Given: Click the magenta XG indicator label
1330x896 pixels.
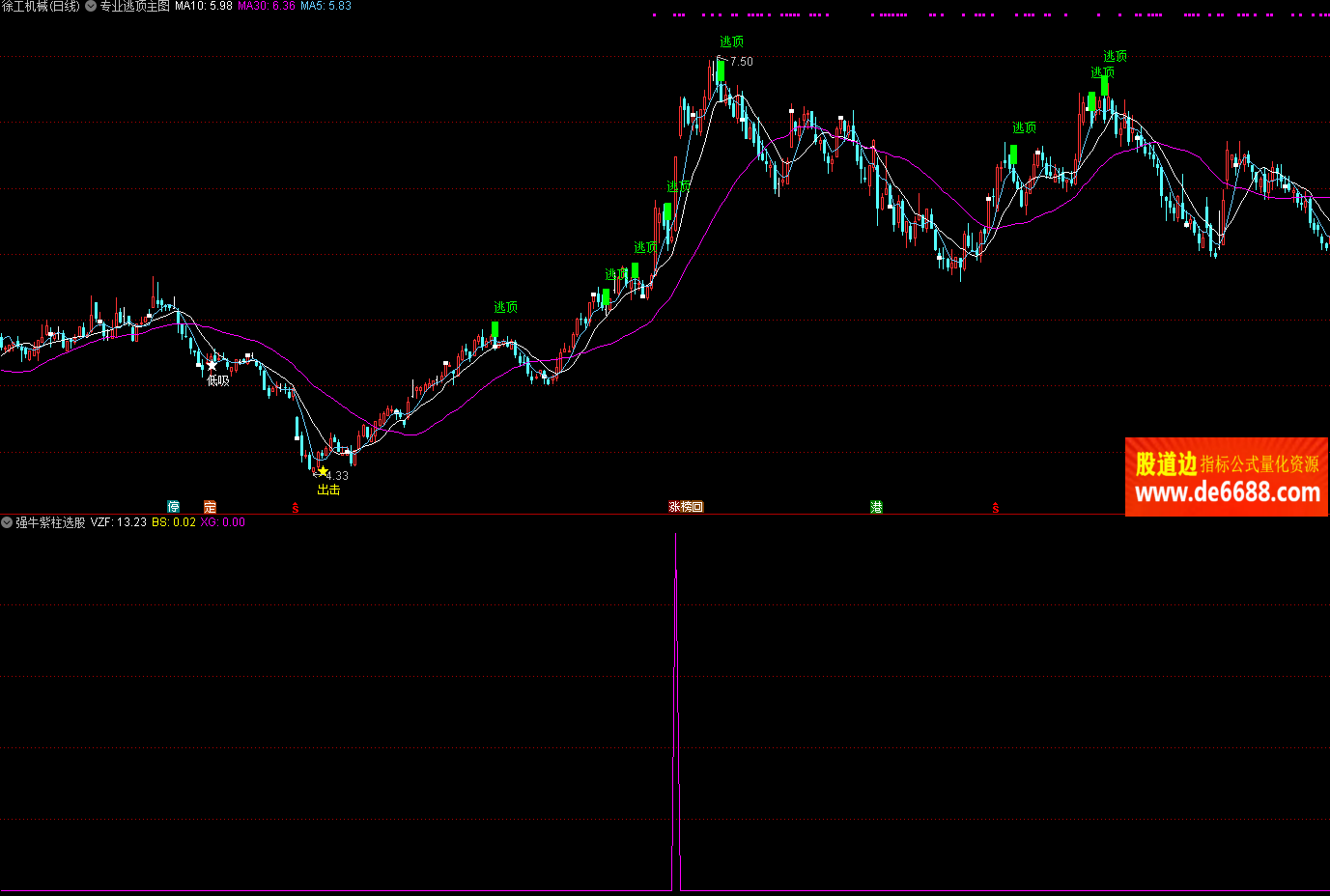Looking at the screenshot, I should [222, 522].
